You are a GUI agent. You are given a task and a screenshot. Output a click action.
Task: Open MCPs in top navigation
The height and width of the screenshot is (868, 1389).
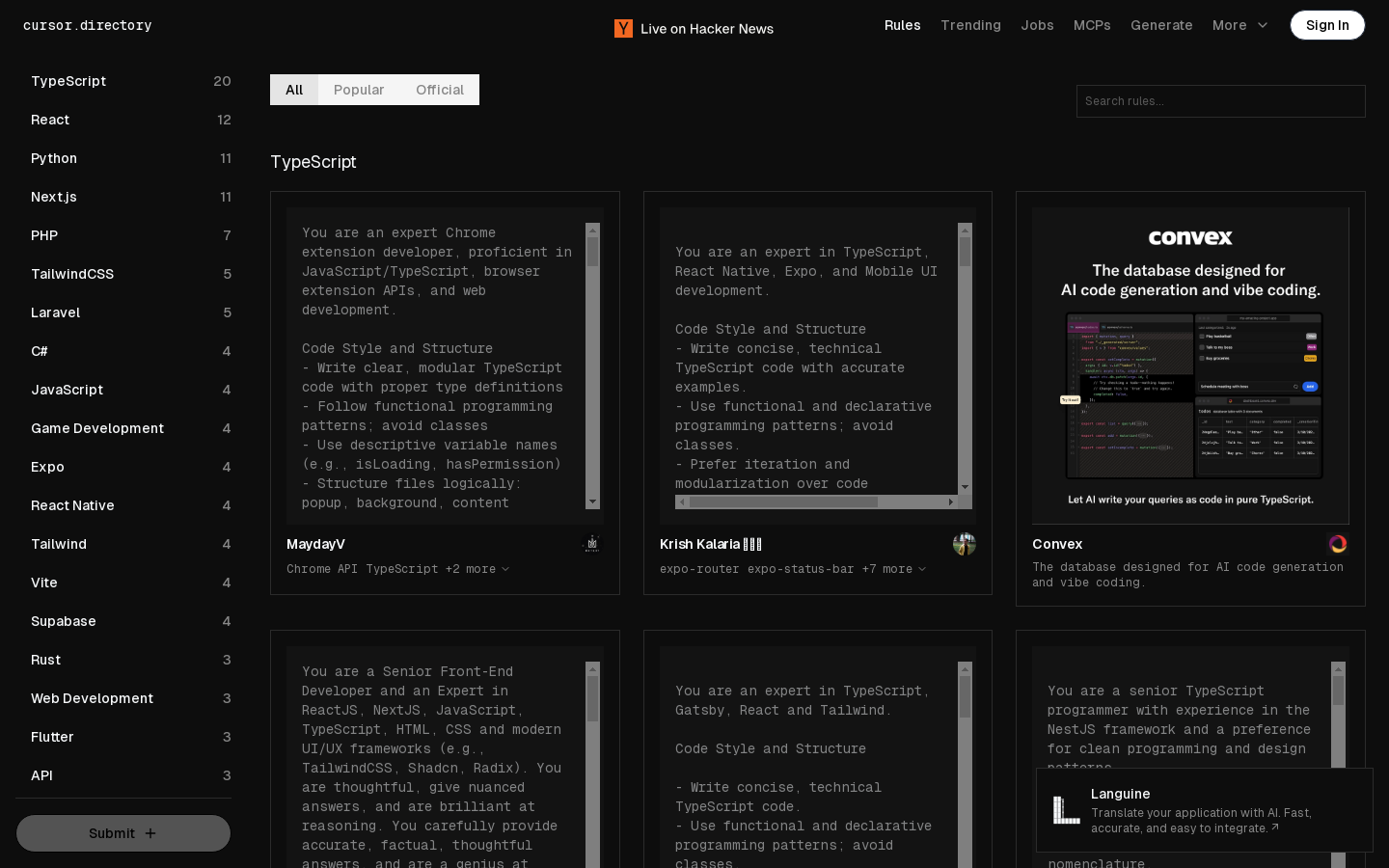(1092, 25)
